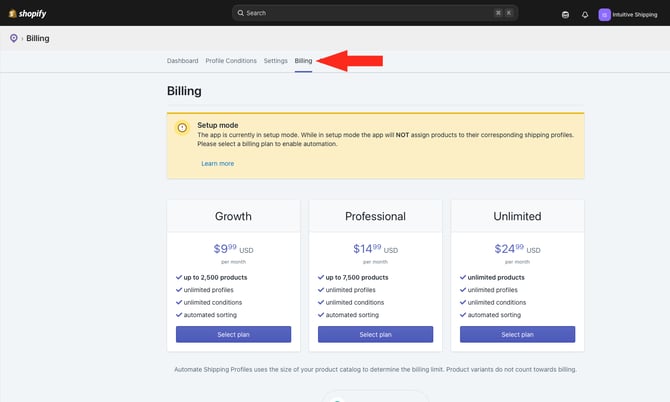Click the billing limit footnote text

tap(375, 370)
